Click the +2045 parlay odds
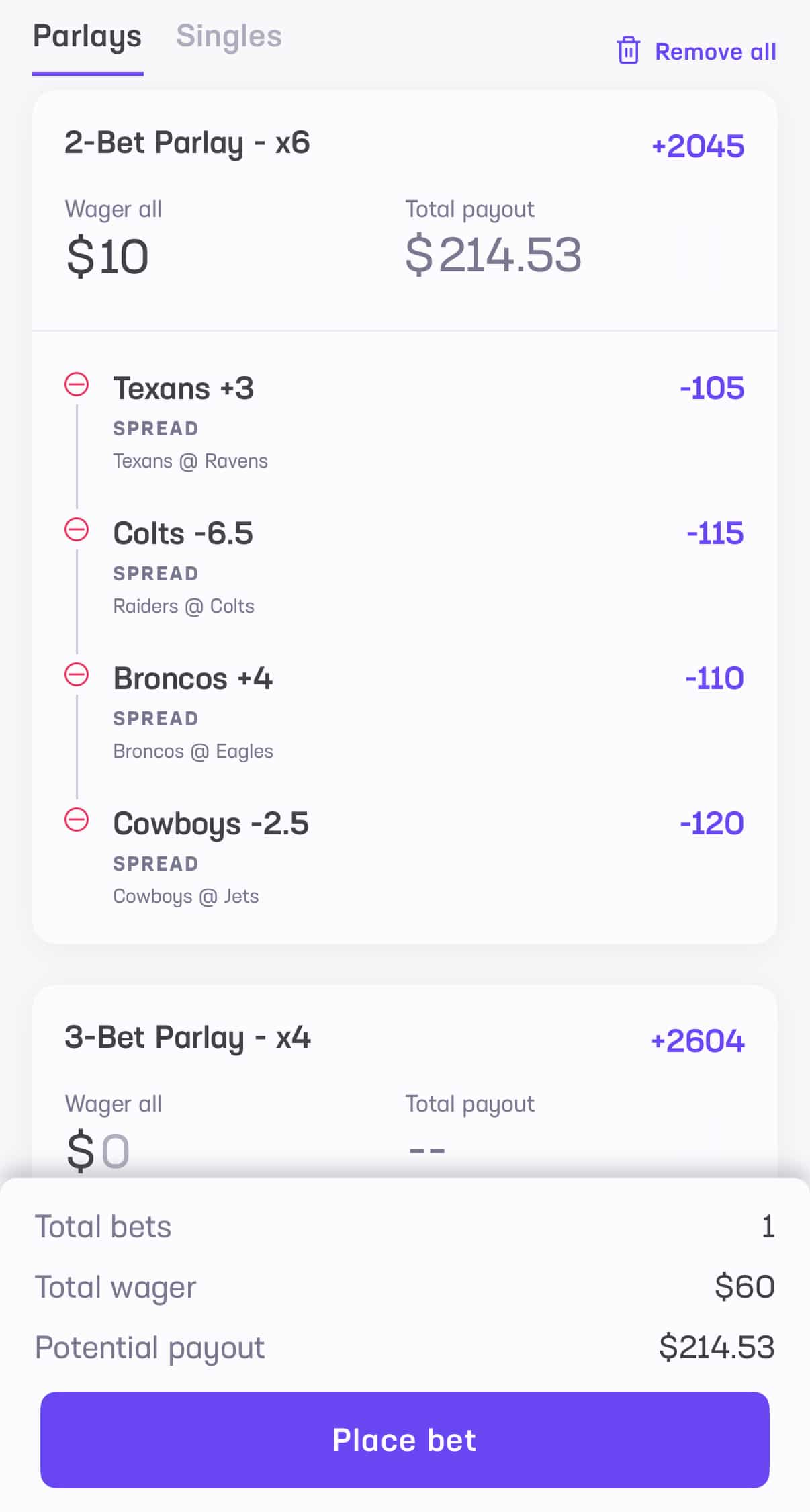The image size is (810, 1512). click(x=698, y=146)
